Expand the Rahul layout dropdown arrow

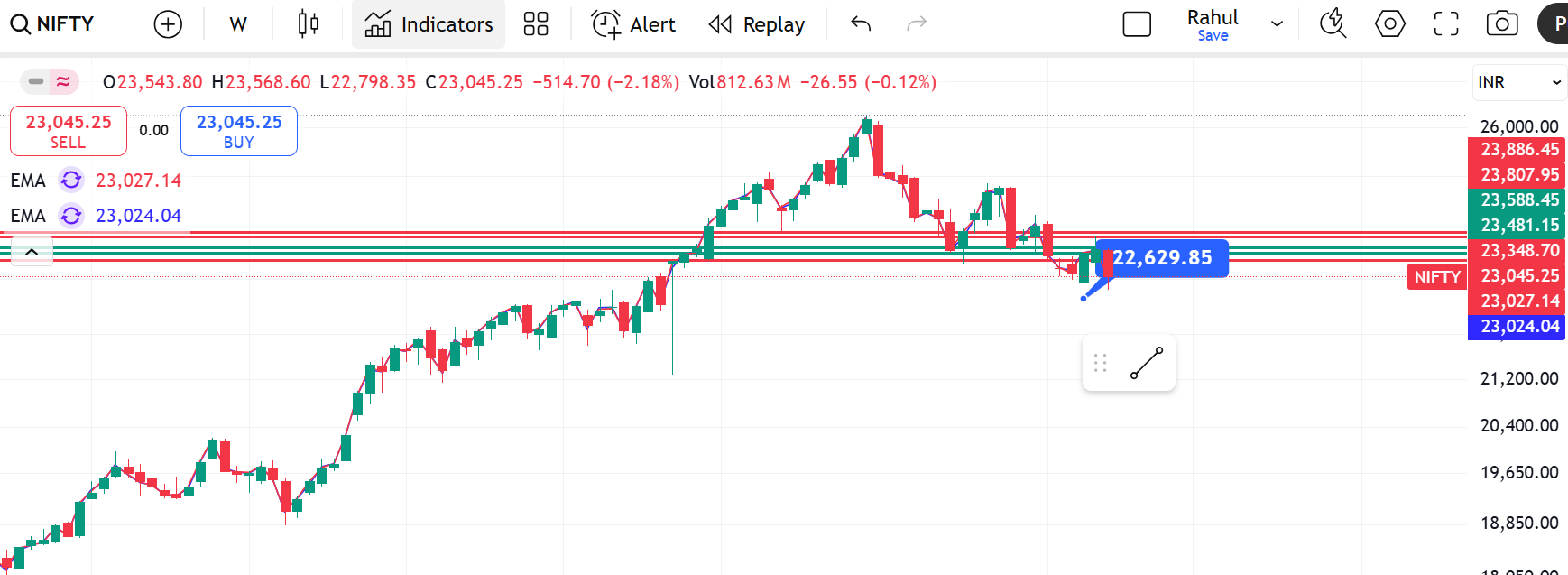tap(1277, 24)
